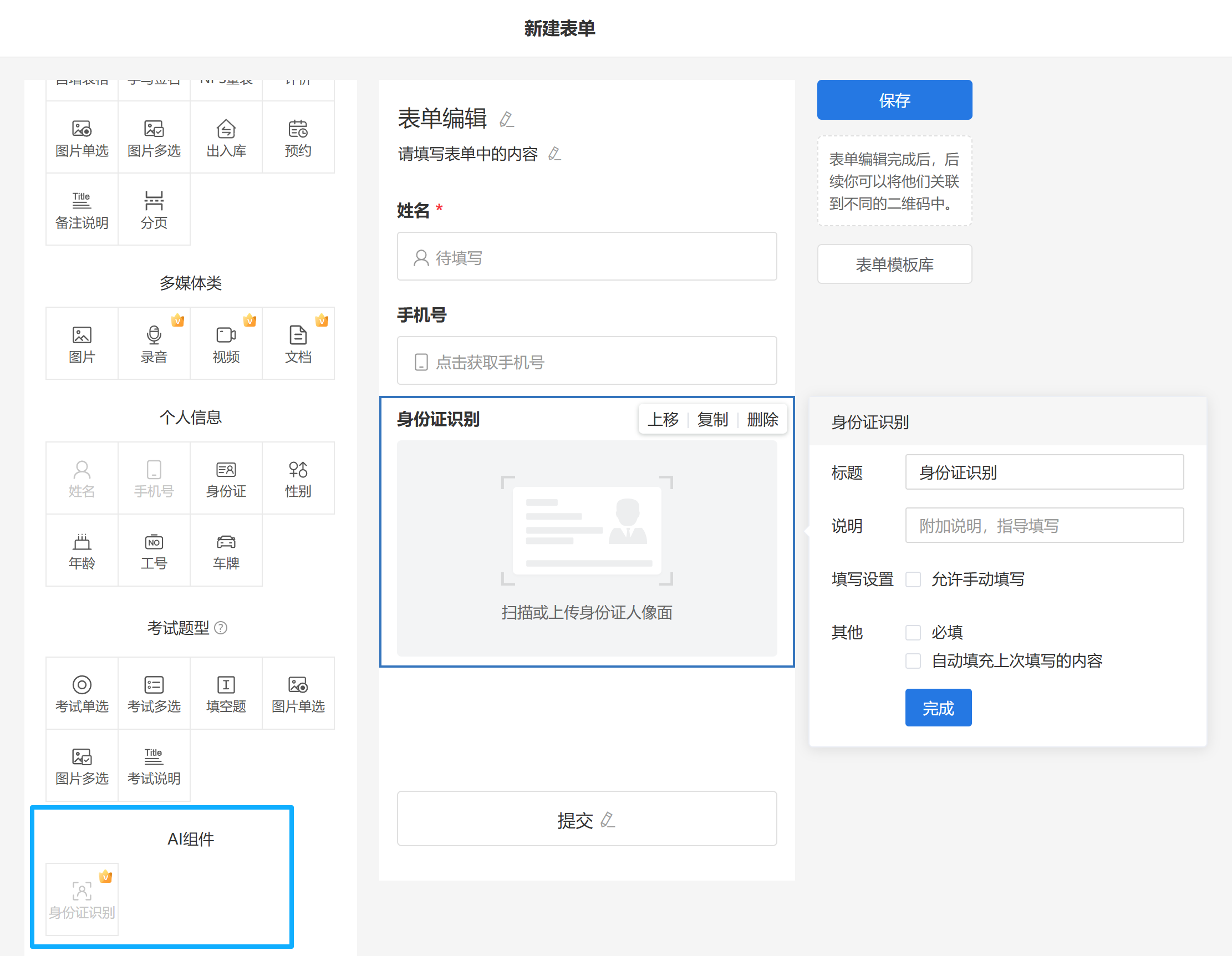The height and width of the screenshot is (956, 1232).
Task: Click 删除 to remove ID recognition field
Action: tap(762, 419)
